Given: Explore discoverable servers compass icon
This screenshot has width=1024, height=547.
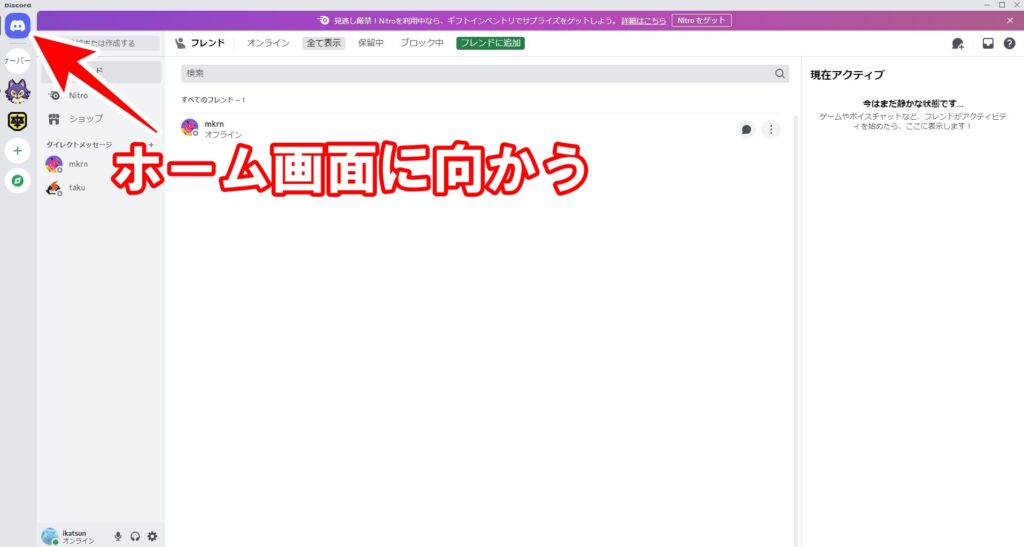Looking at the screenshot, I should pos(18,181).
